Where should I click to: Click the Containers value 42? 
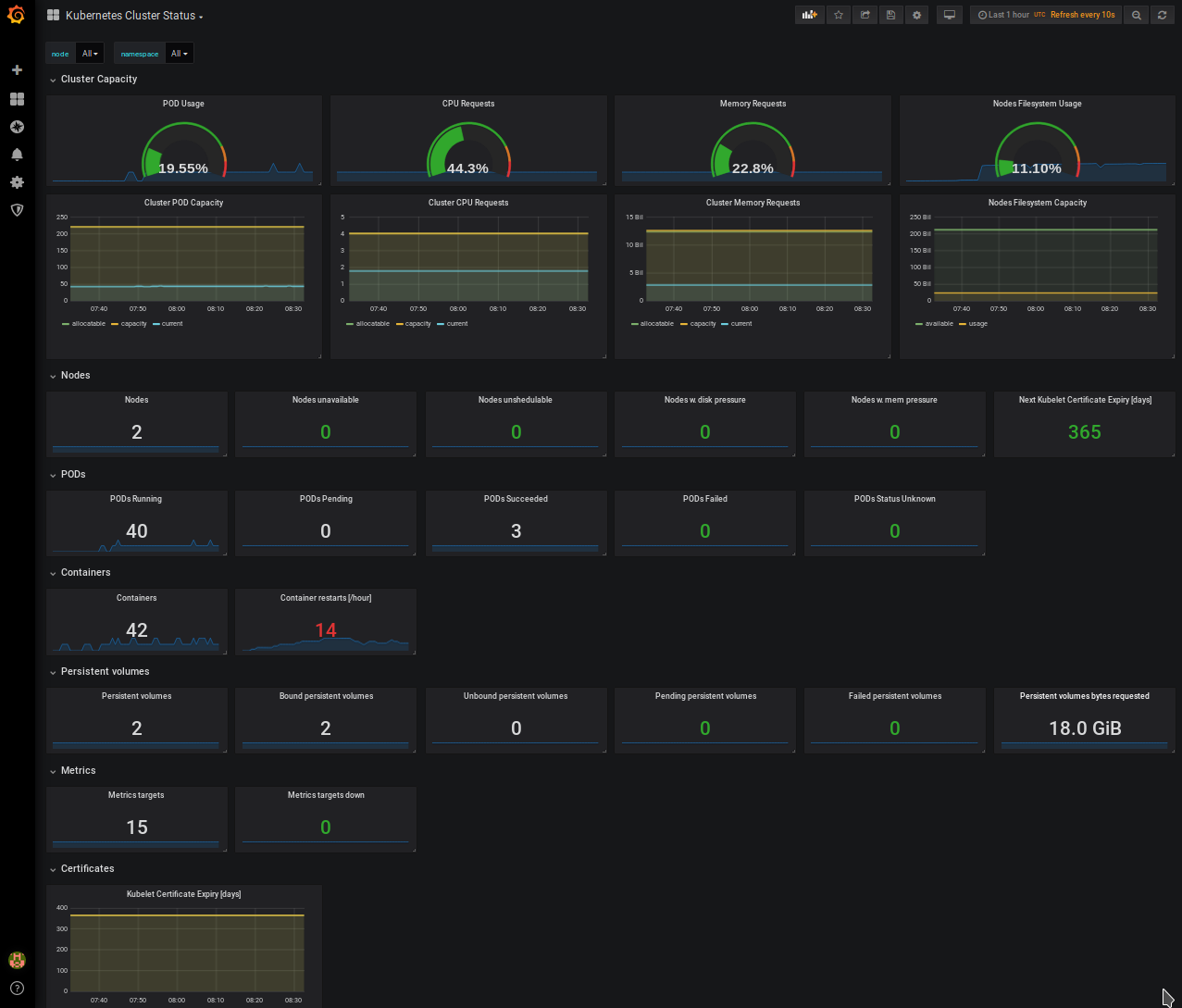click(x=137, y=630)
